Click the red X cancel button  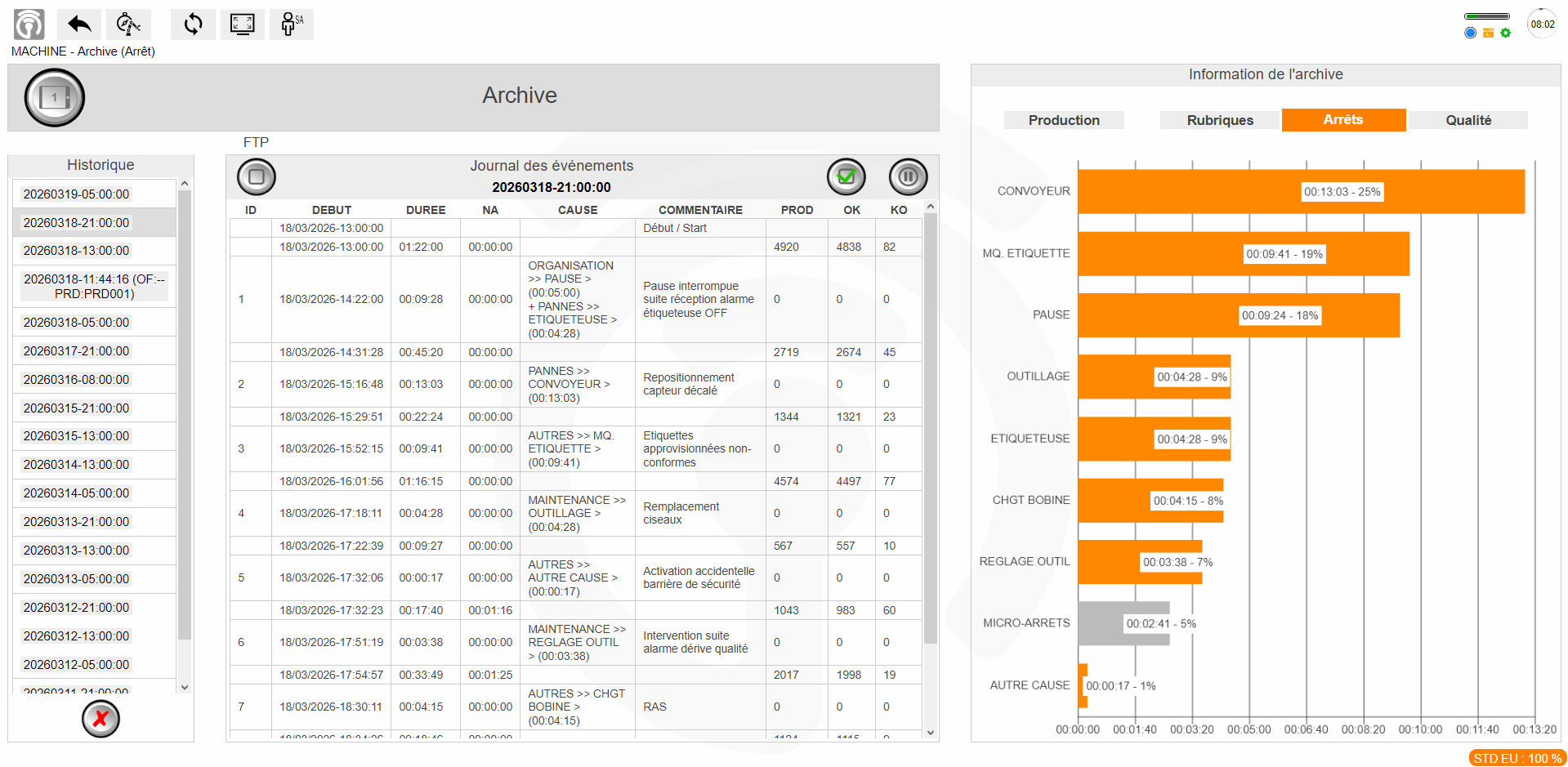click(x=101, y=719)
